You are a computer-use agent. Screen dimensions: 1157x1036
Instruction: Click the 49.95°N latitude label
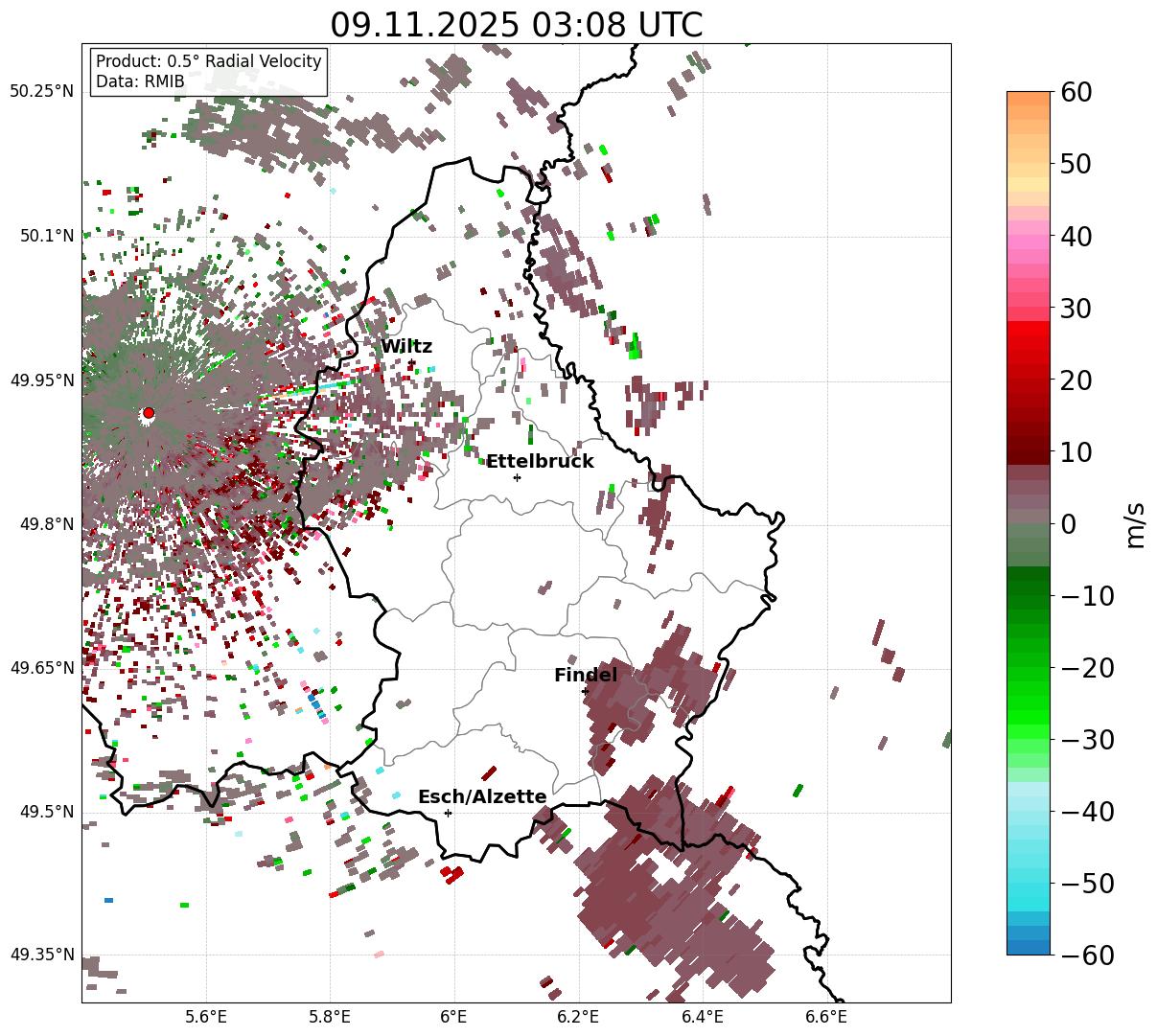point(42,380)
